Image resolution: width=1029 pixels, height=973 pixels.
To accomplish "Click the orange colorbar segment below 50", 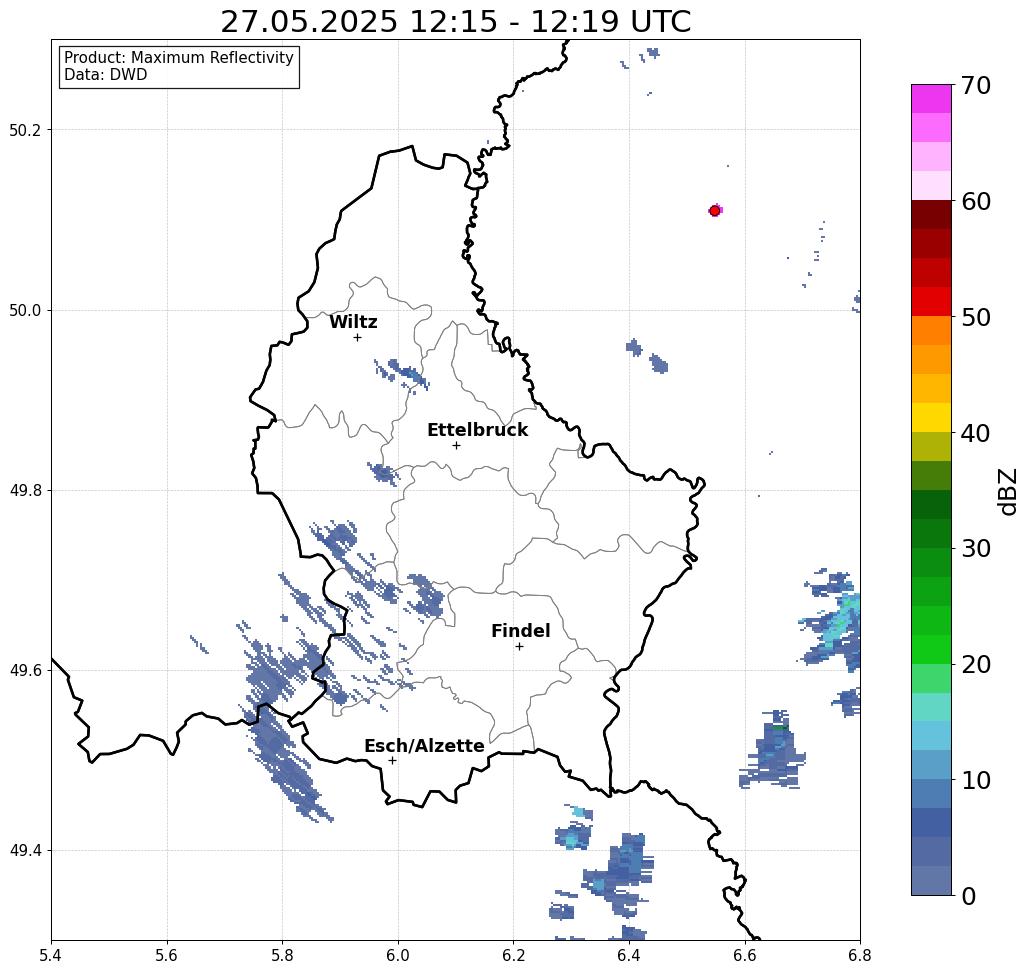I will 931,331.
